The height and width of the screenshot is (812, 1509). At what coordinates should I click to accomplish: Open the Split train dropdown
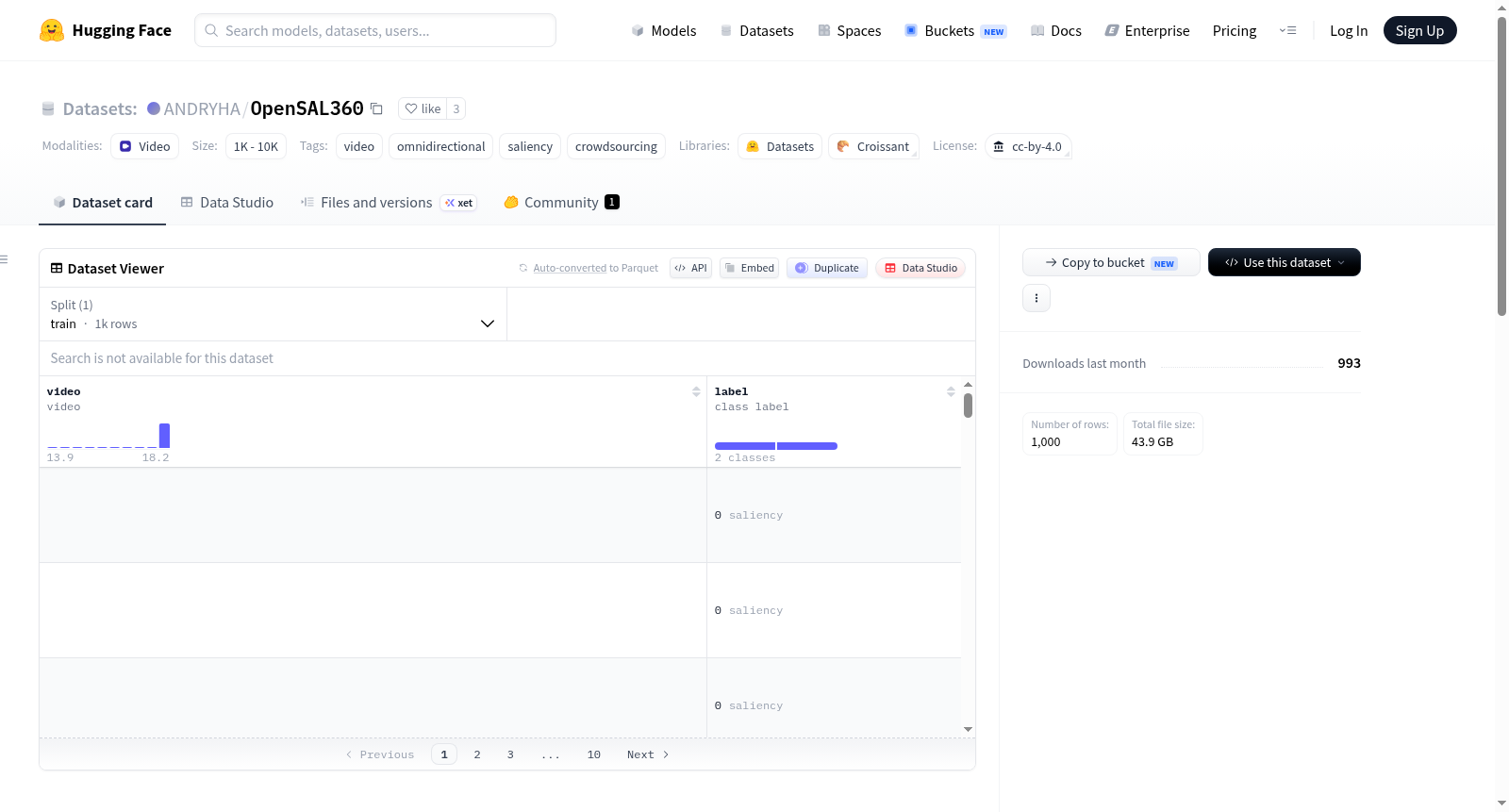(274, 314)
